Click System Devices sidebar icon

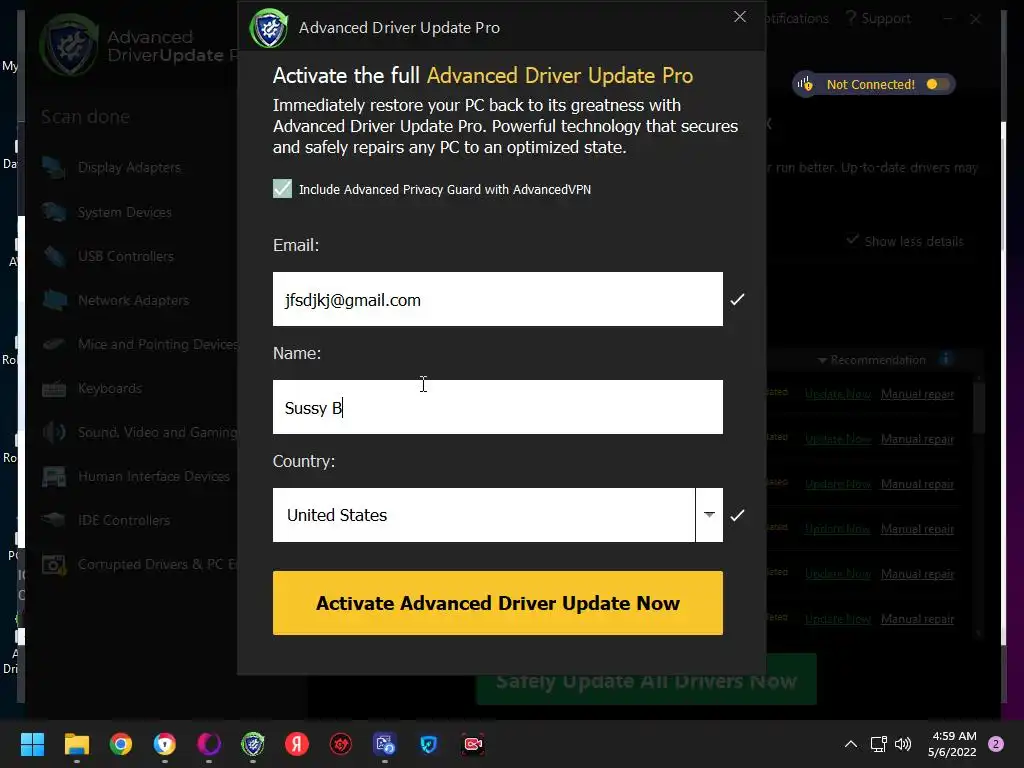point(54,212)
